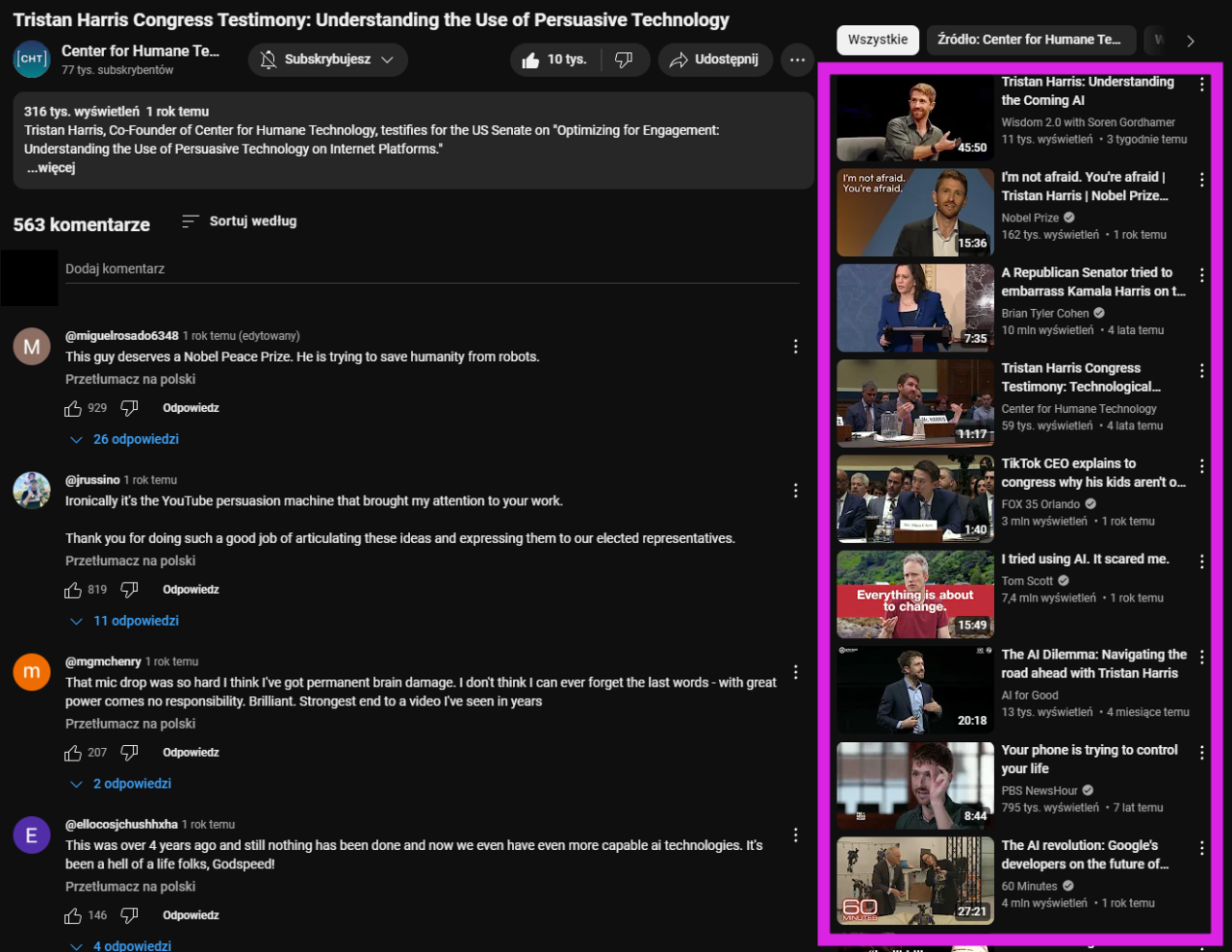The image size is (1232, 952).
Task: Open @ellocosjchushhxha username link
Action: click(x=121, y=824)
